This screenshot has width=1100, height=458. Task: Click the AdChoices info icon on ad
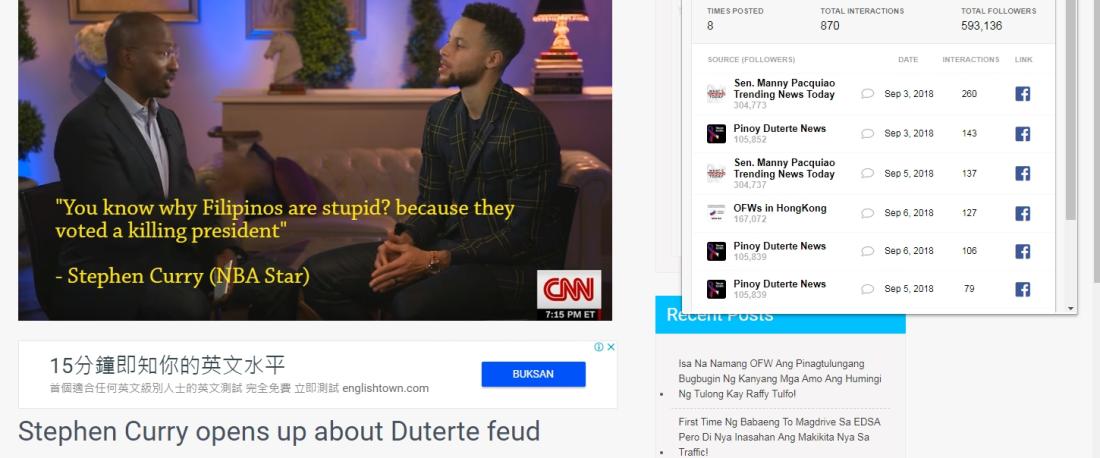pyautogui.click(x=599, y=346)
